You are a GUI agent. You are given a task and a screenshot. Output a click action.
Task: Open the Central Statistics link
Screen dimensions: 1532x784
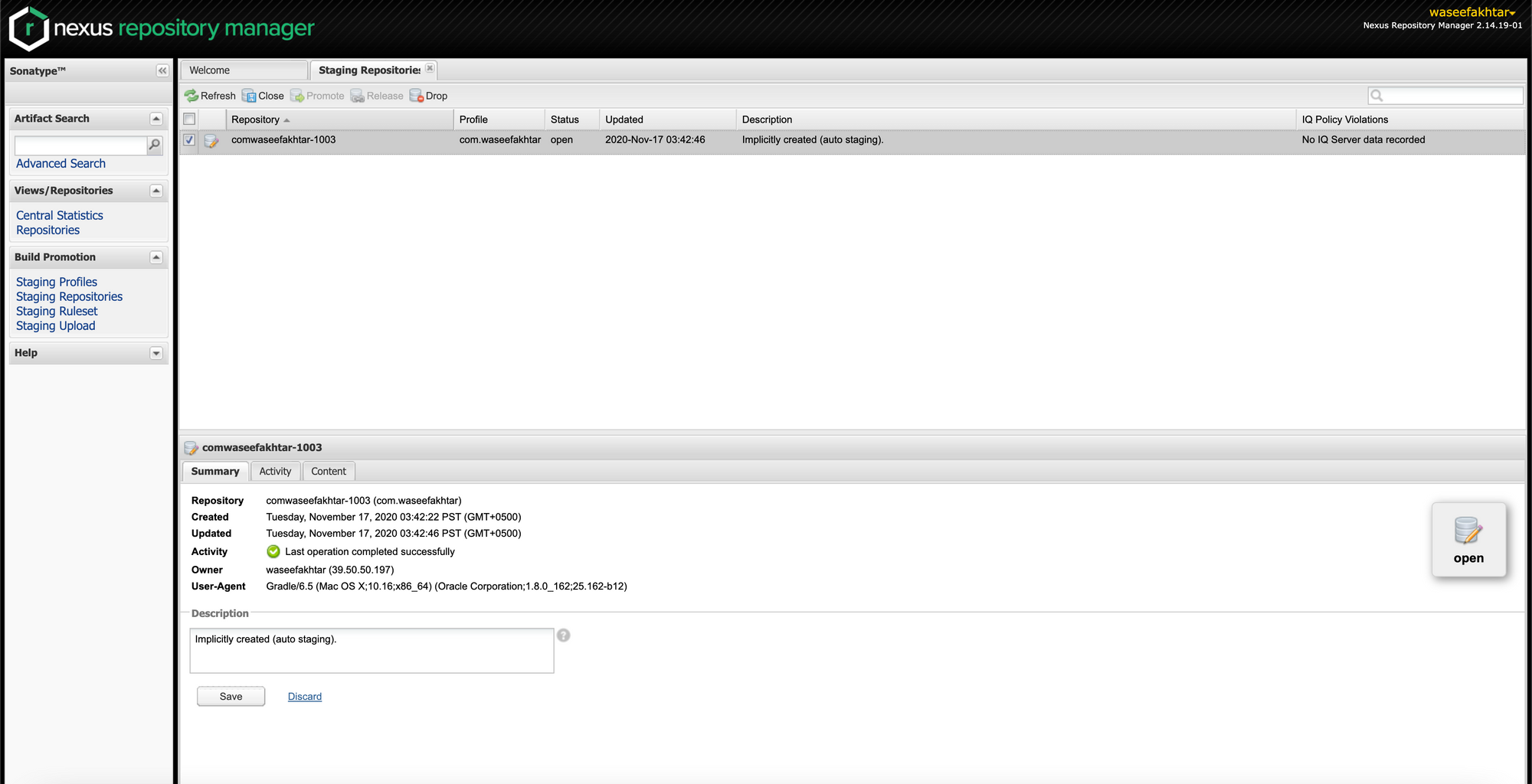[x=60, y=216]
